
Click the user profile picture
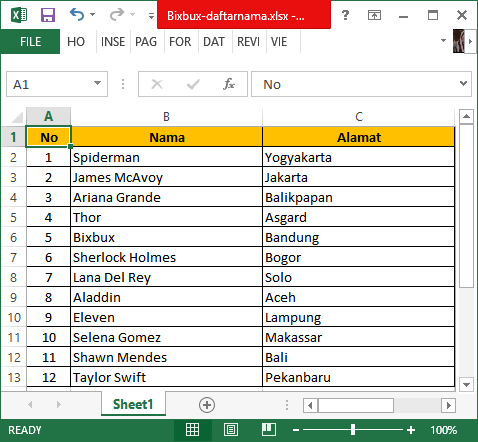tap(459, 41)
